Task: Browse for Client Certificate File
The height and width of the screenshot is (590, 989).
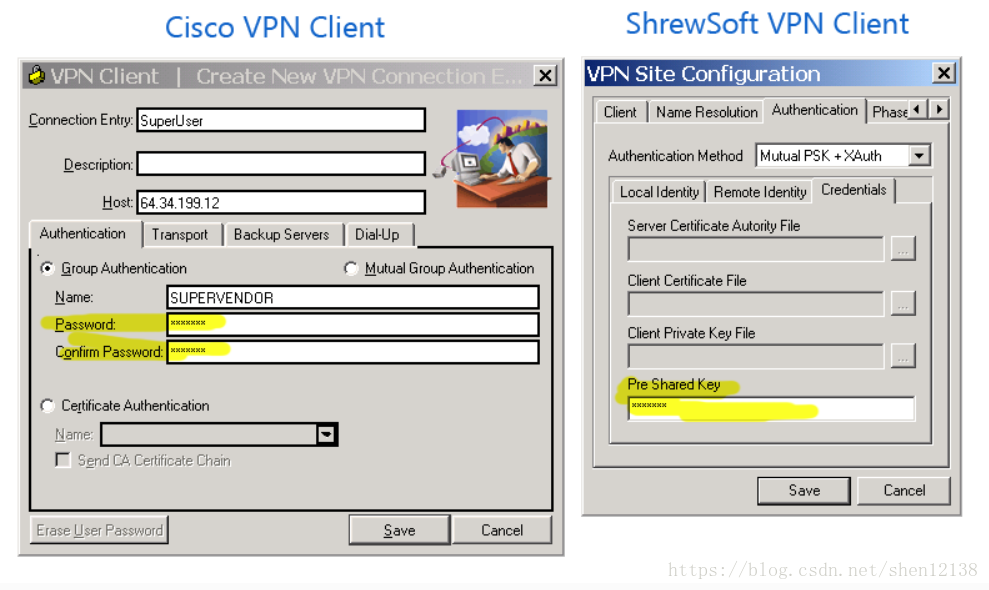Action: coord(903,304)
